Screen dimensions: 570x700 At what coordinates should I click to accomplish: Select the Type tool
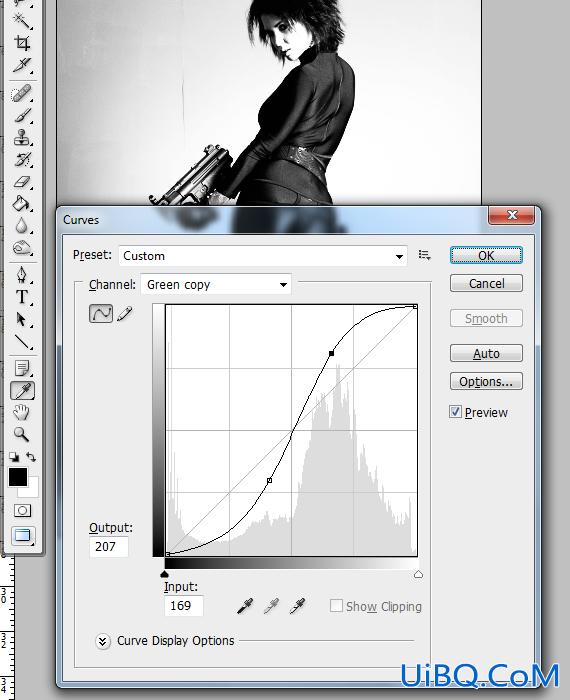coord(21,297)
